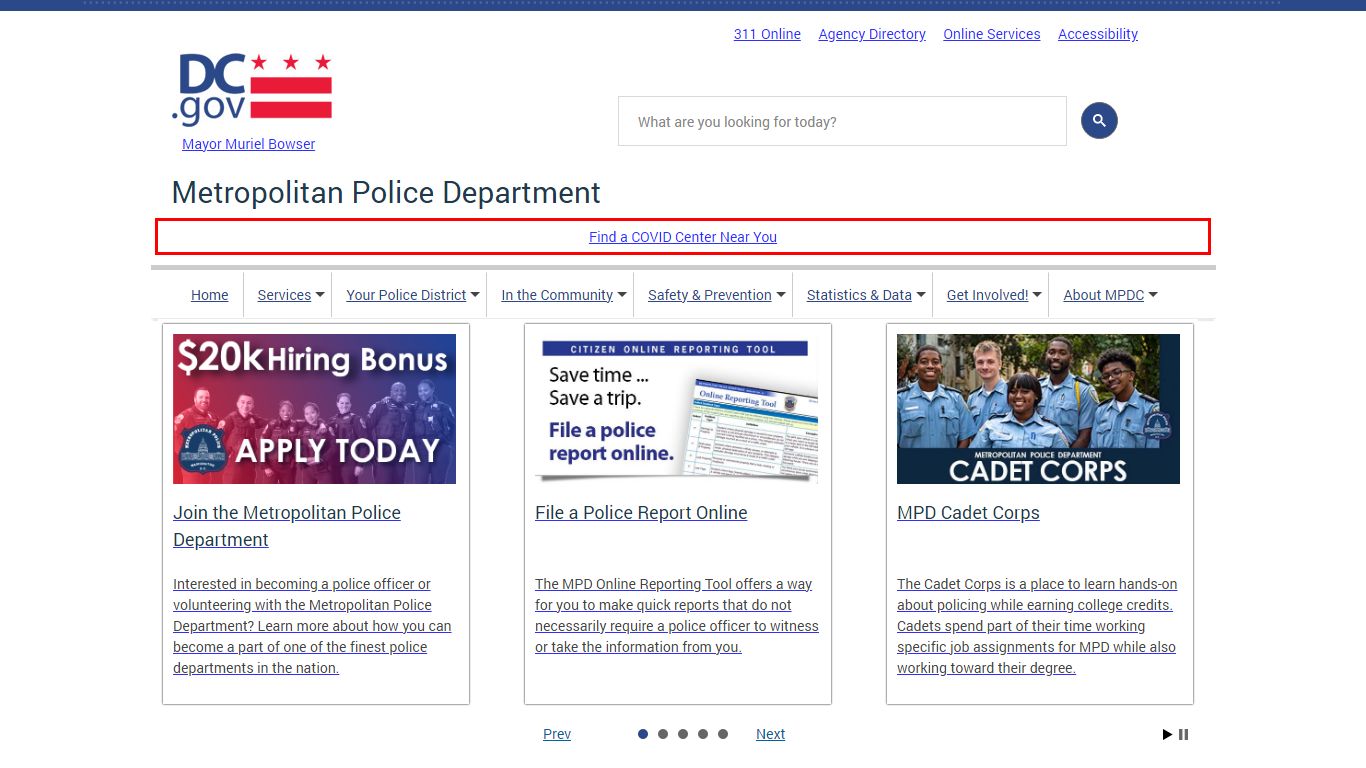Image resolution: width=1366 pixels, height=768 pixels.
Task: Open the Safety & Prevention menu link
Action: tap(710, 295)
